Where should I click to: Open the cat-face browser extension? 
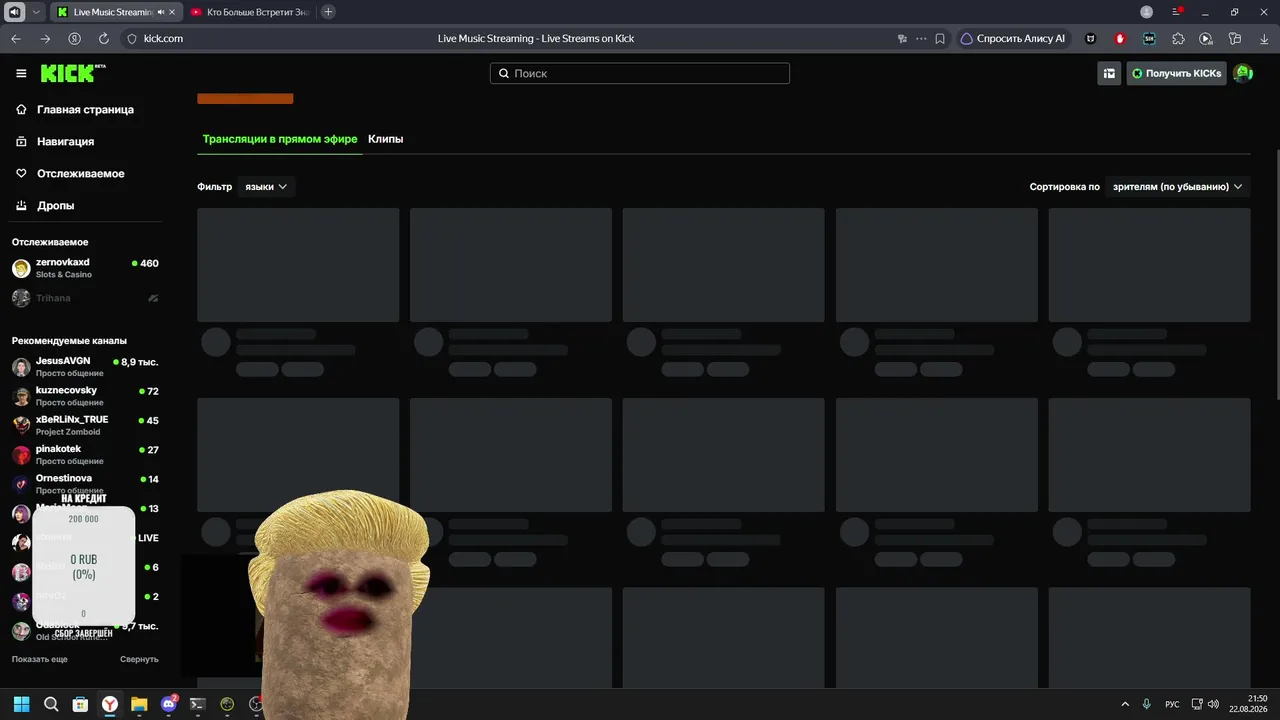(1091, 38)
